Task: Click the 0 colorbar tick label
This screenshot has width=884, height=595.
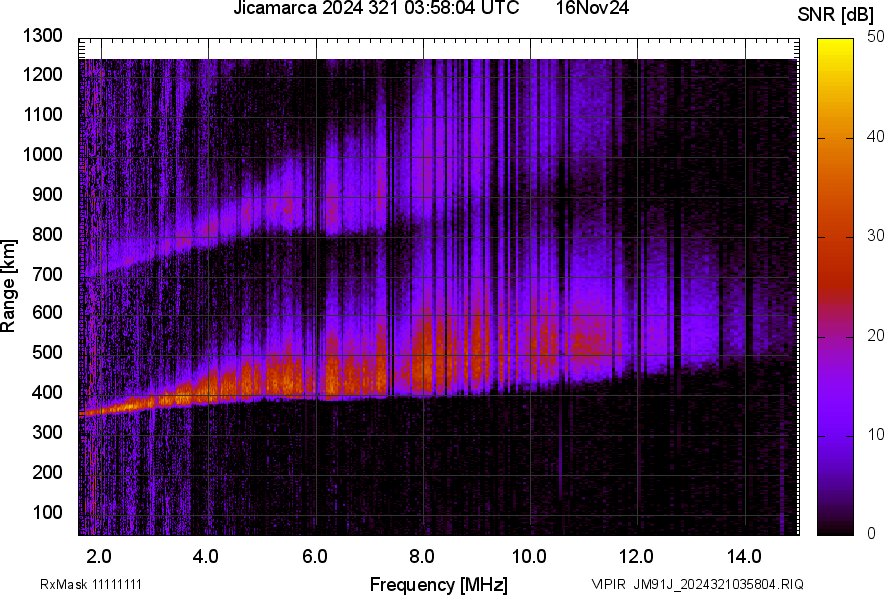Action: (872, 534)
